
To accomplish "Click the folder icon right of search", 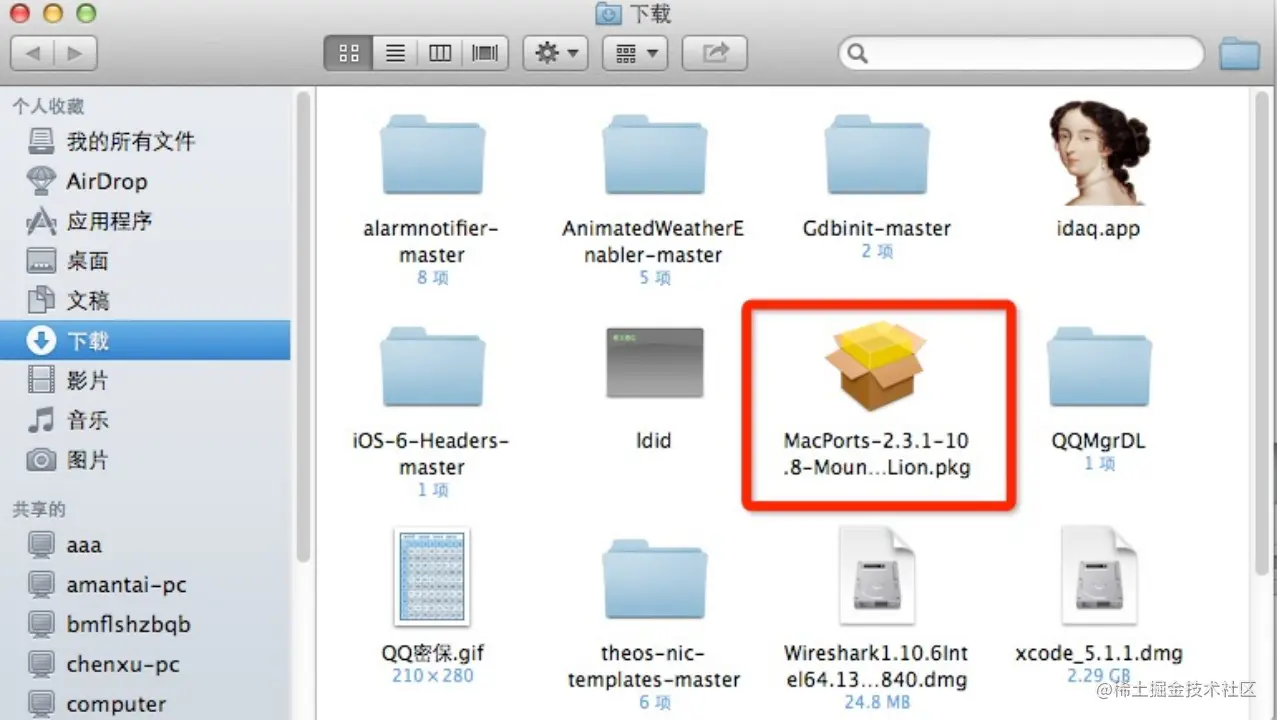I will click(1239, 53).
